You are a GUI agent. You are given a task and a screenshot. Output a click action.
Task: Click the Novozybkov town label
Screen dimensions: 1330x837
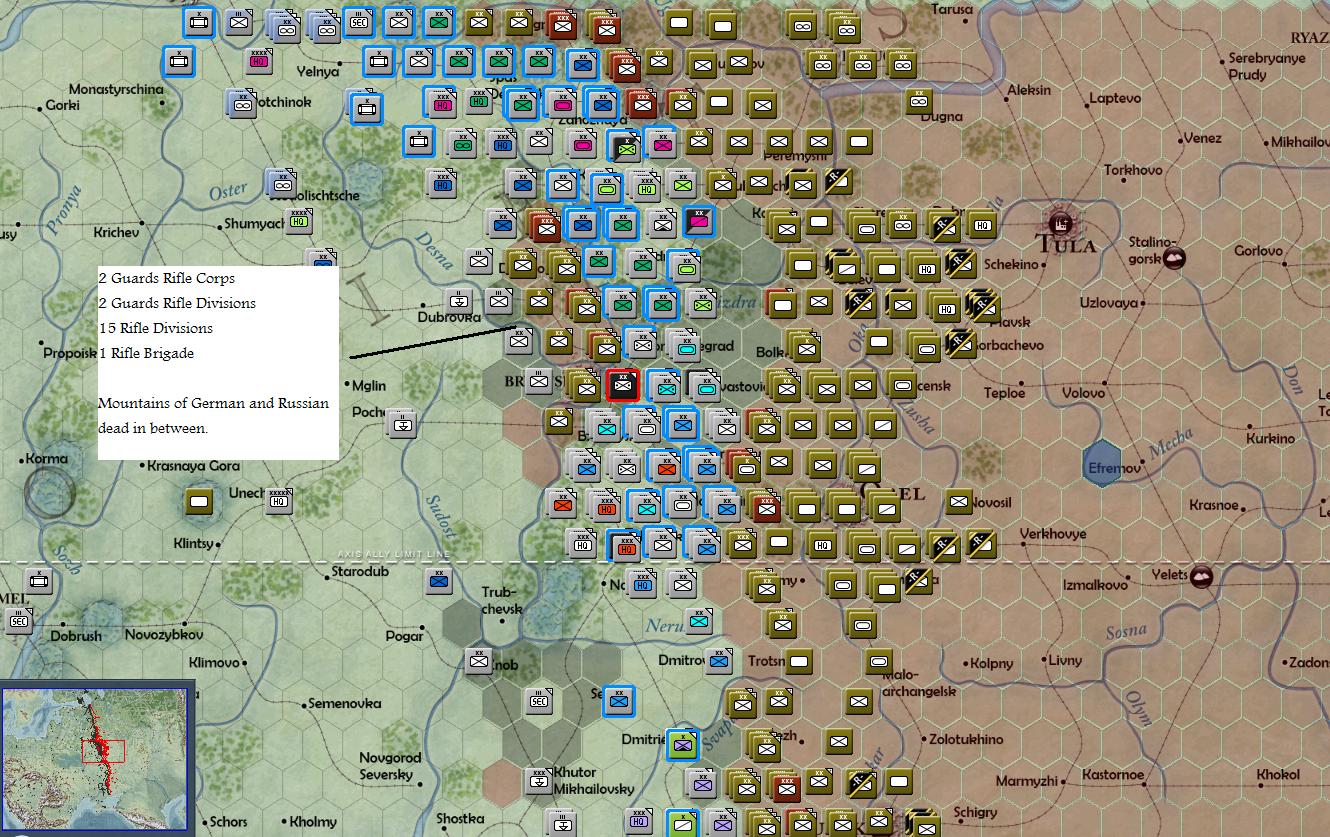[x=165, y=635]
